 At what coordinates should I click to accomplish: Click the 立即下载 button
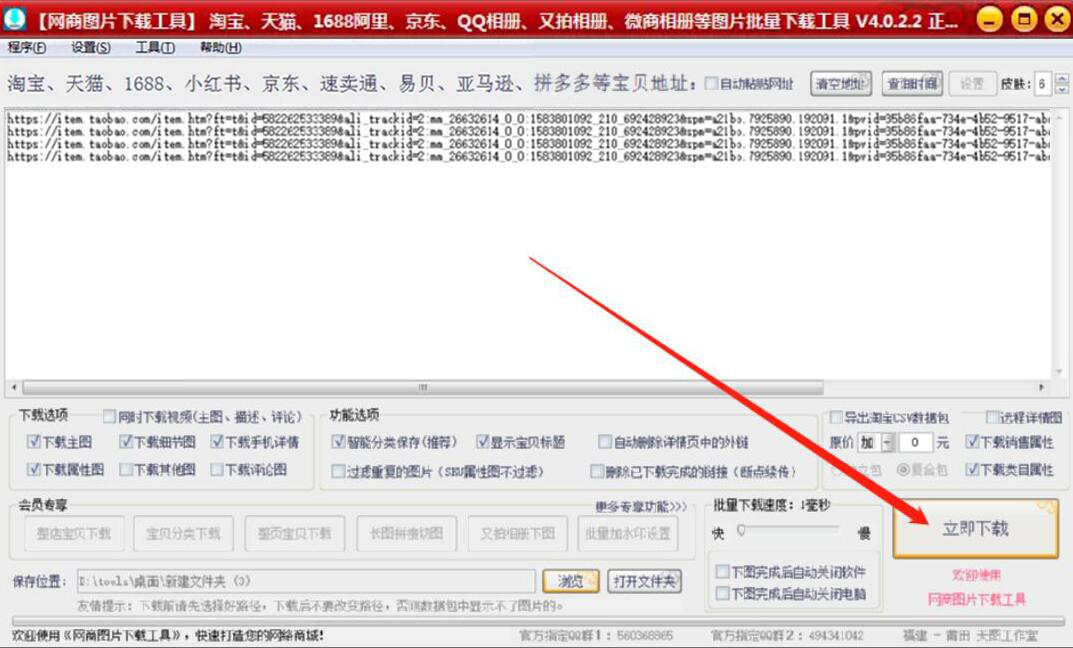click(x=976, y=529)
